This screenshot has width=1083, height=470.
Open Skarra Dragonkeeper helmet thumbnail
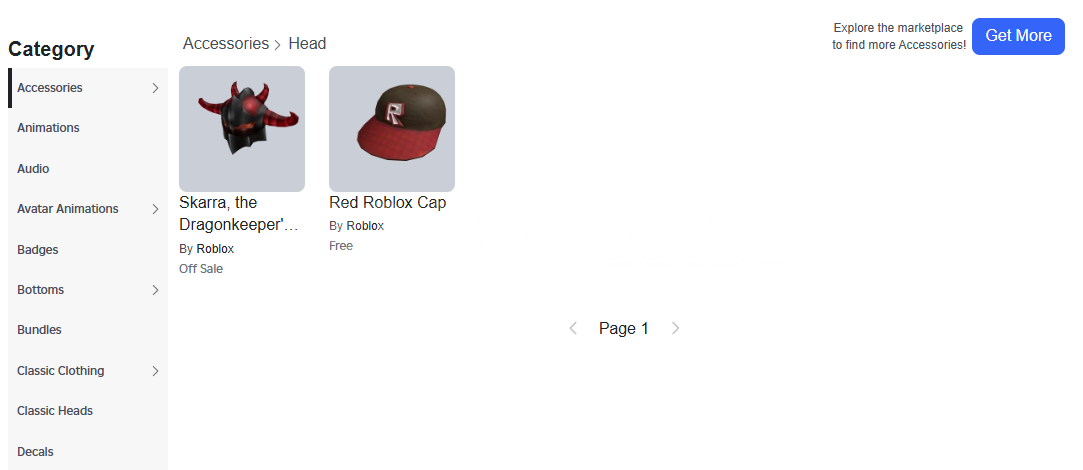[242, 129]
